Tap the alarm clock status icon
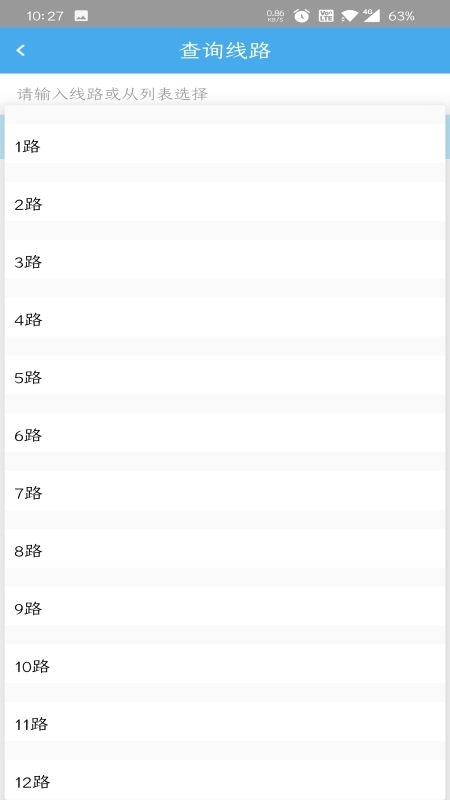The height and width of the screenshot is (800, 450). pos(301,16)
